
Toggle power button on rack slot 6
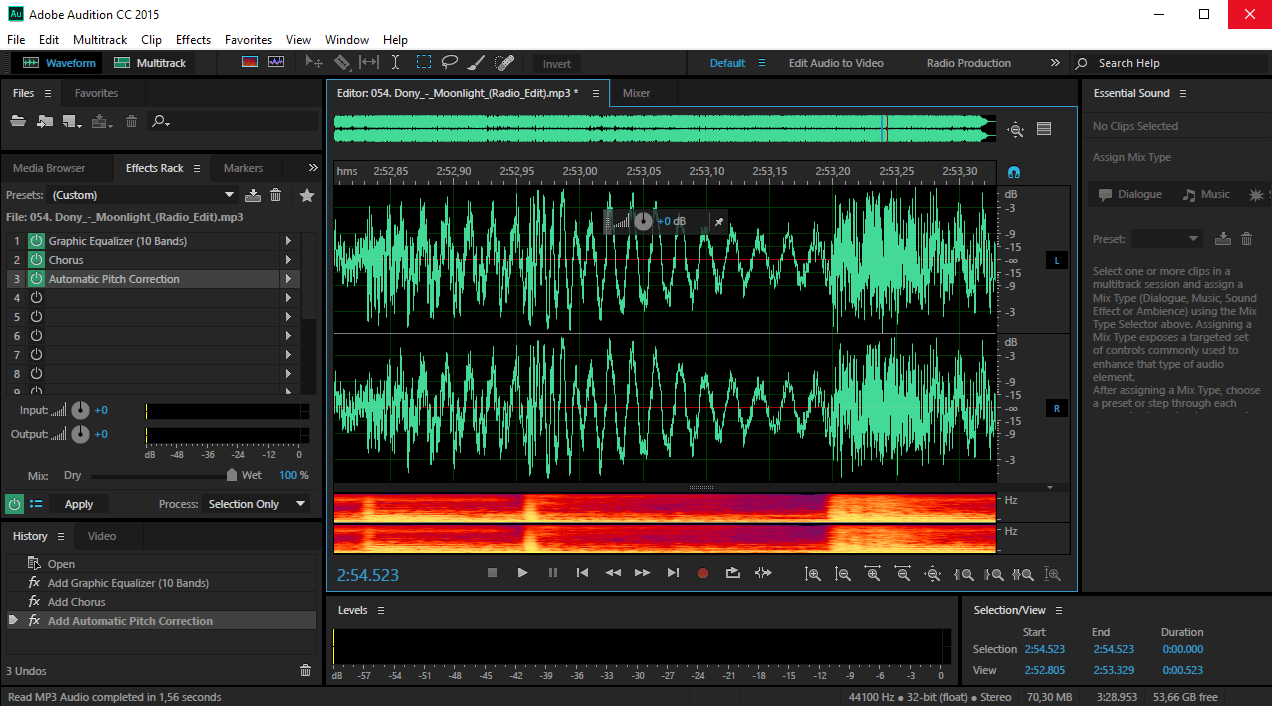(x=36, y=336)
